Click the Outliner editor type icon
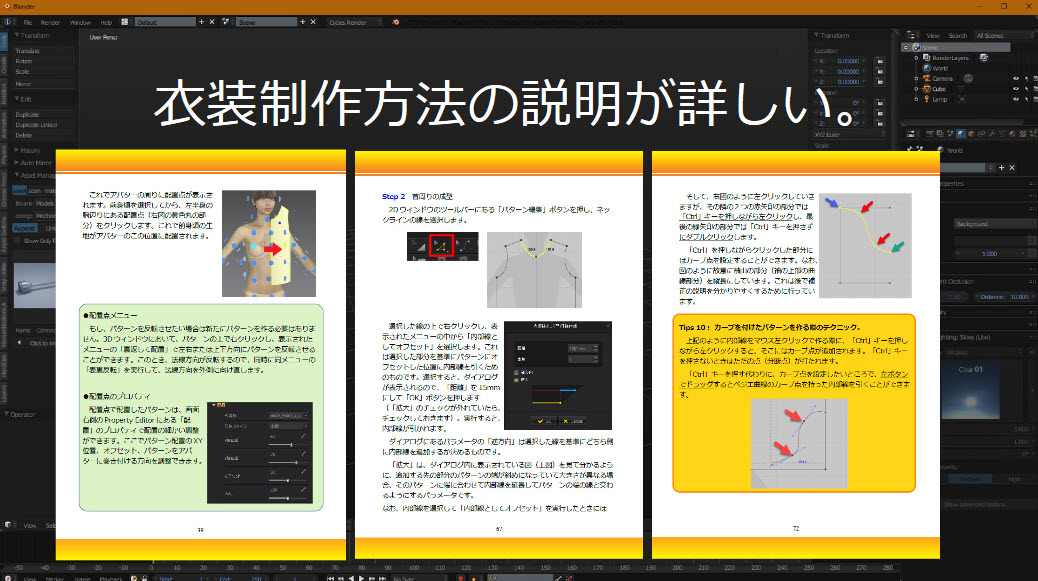This screenshot has width=1038, height=581. tap(912, 35)
